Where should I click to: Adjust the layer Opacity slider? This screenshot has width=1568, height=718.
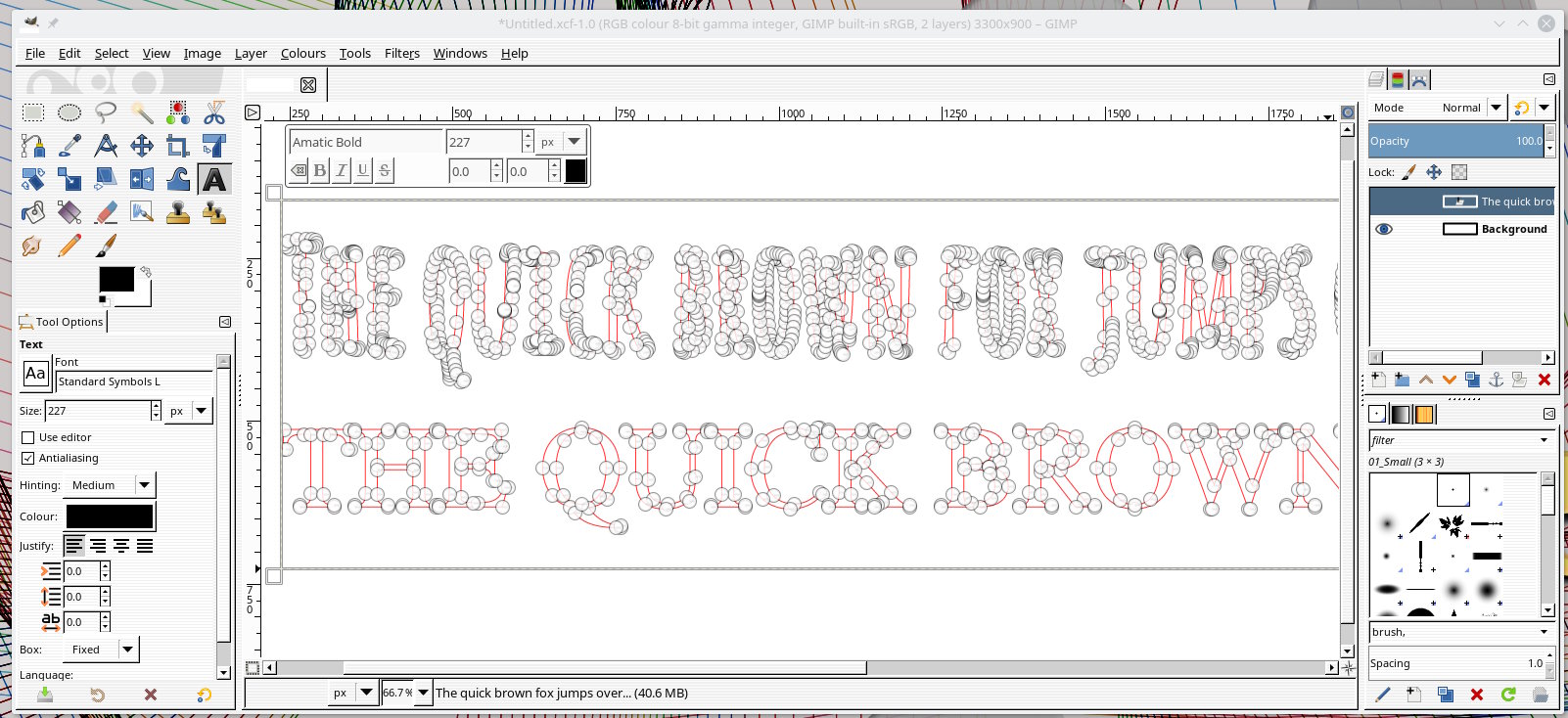[1456, 141]
